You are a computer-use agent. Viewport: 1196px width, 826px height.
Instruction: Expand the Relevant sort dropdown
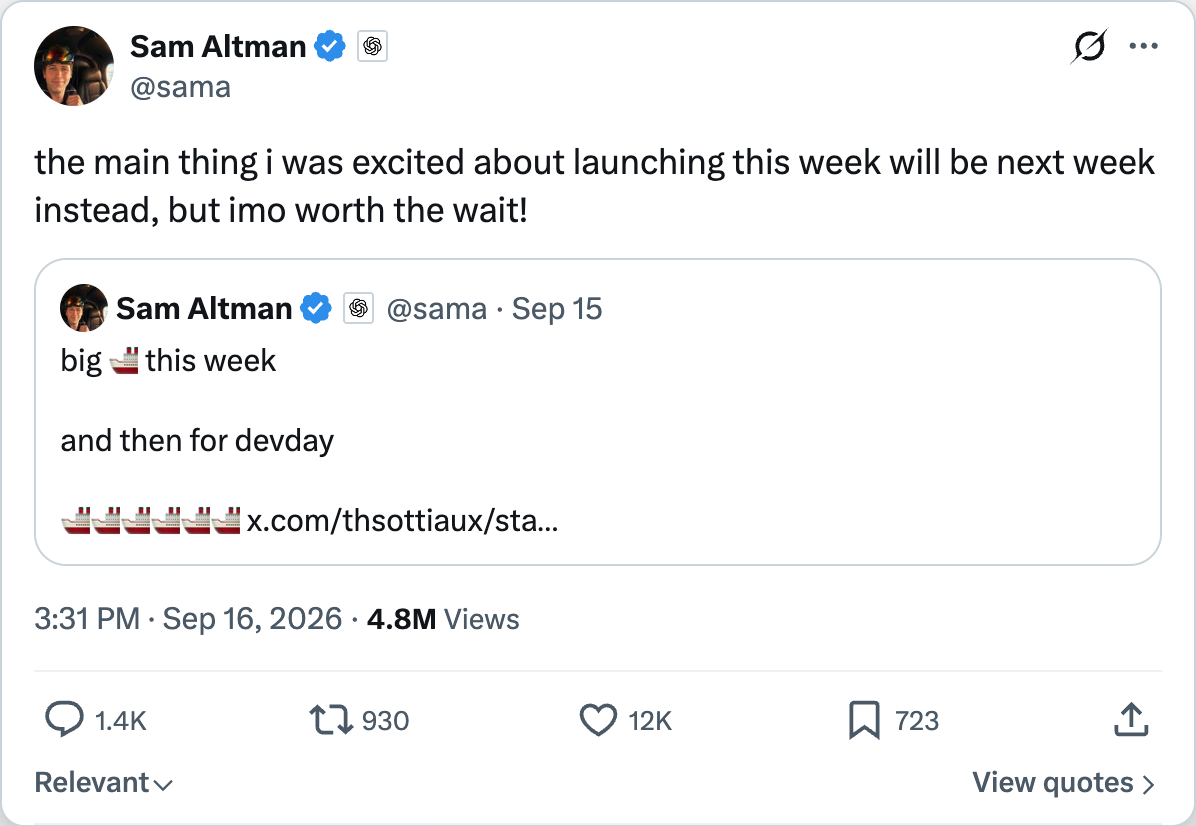(x=104, y=783)
